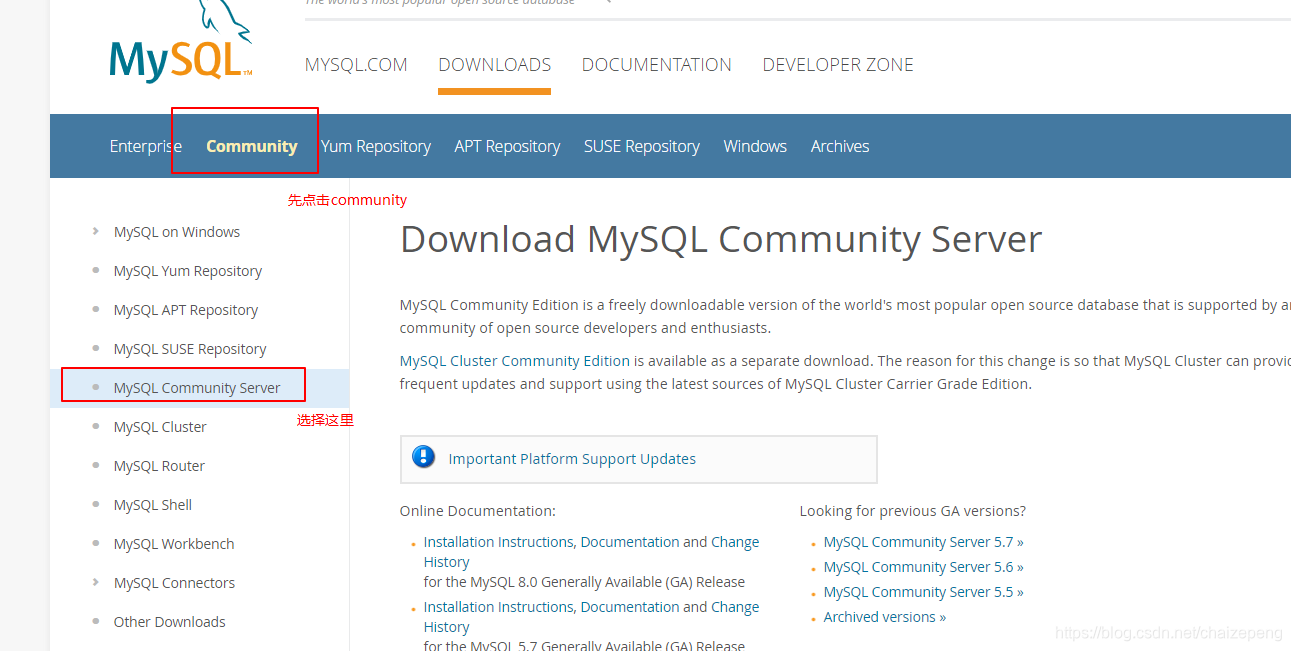
Task: Open the DOCUMENTATION top navigation item
Action: pyautogui.click(x=657, y=65)
